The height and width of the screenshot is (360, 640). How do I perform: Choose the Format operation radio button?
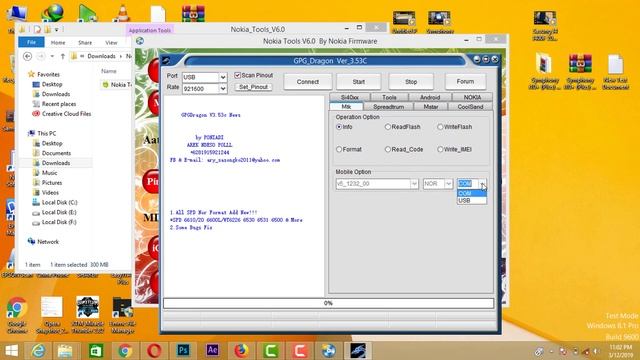[x=339, y=149]
